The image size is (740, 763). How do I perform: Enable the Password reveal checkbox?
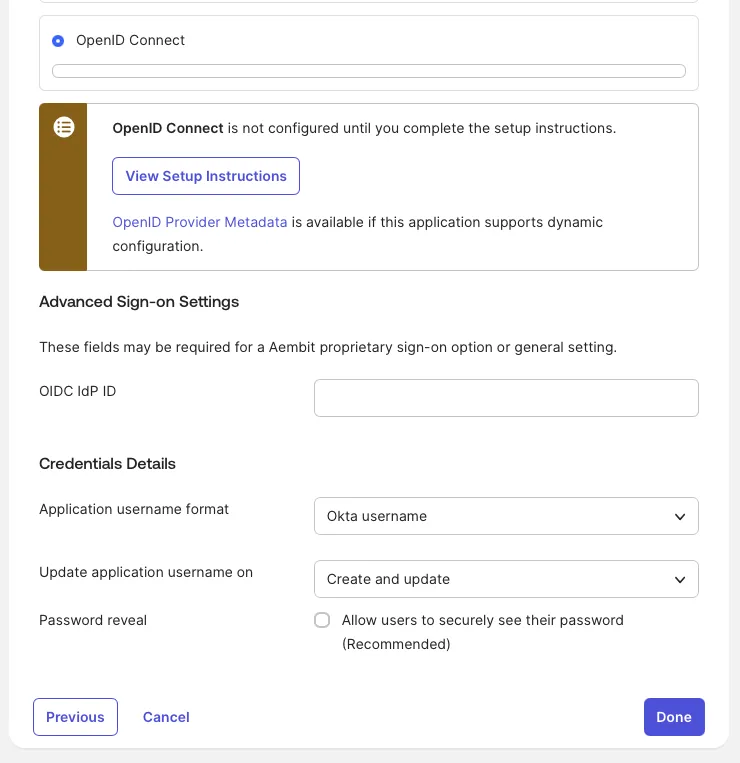click(x=322, y=620)
